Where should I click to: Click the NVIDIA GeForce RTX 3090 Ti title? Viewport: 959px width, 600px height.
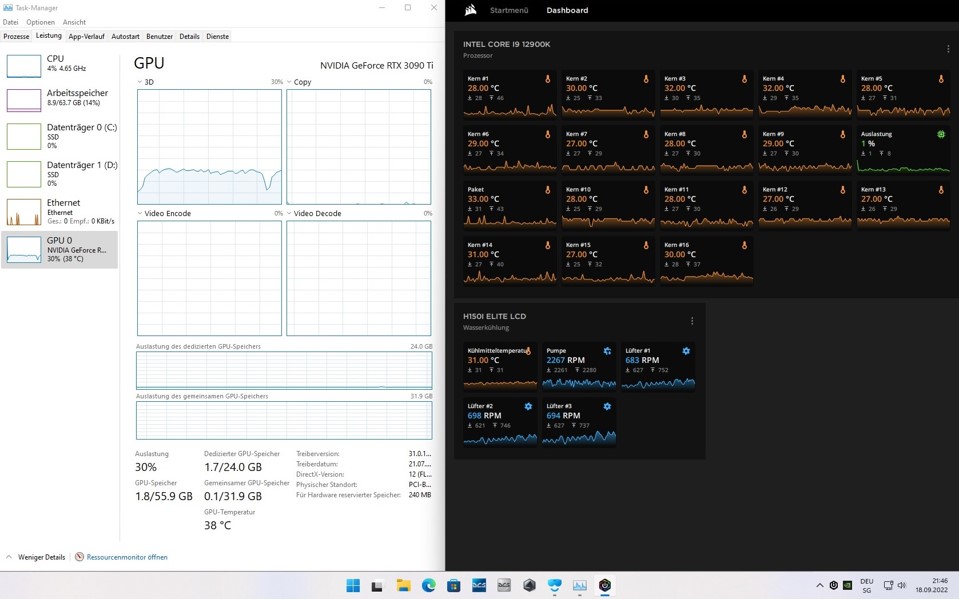tap(377, 65)
